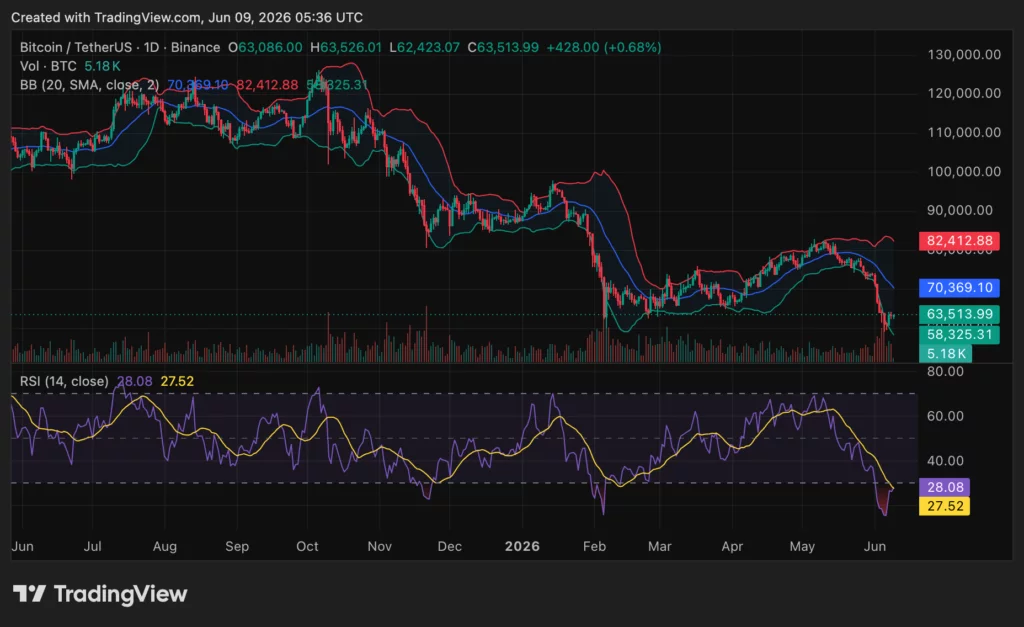Click the May label on time axis

[x=802, y=546]
